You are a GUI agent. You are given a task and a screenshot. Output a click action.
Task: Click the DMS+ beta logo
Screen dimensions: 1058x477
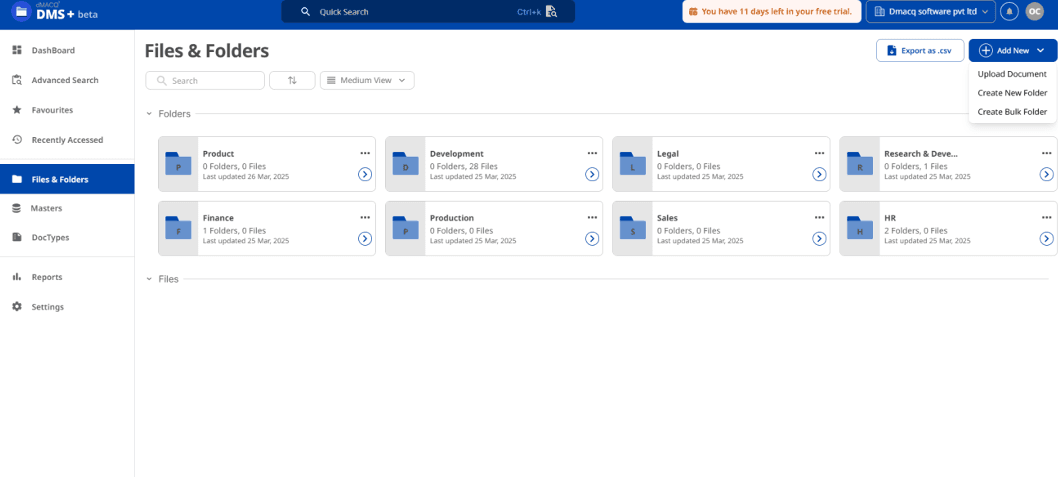55,10
